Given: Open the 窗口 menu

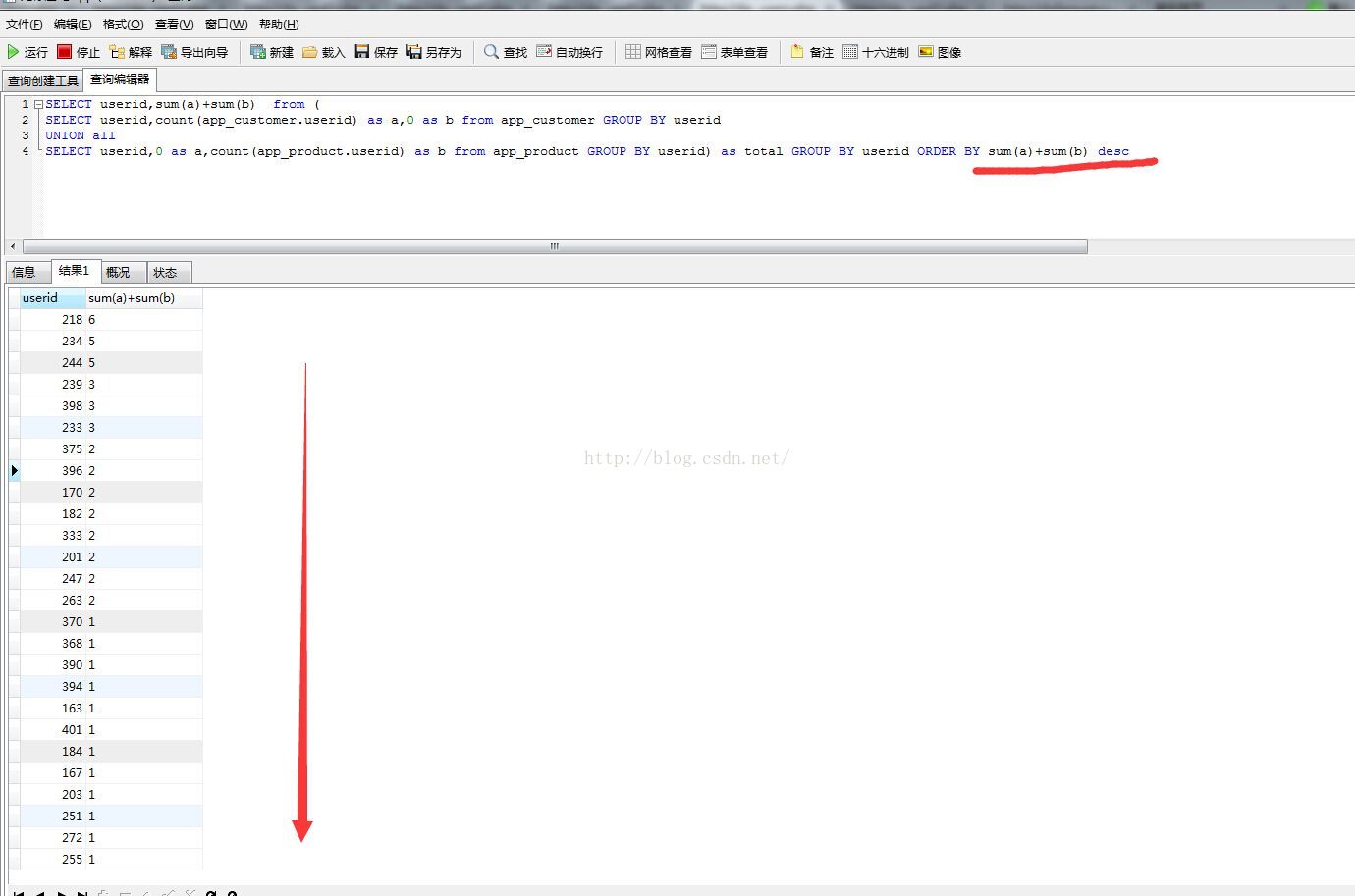Looking at the screenshot, I should pyautogui.click(x=226, y=24).
